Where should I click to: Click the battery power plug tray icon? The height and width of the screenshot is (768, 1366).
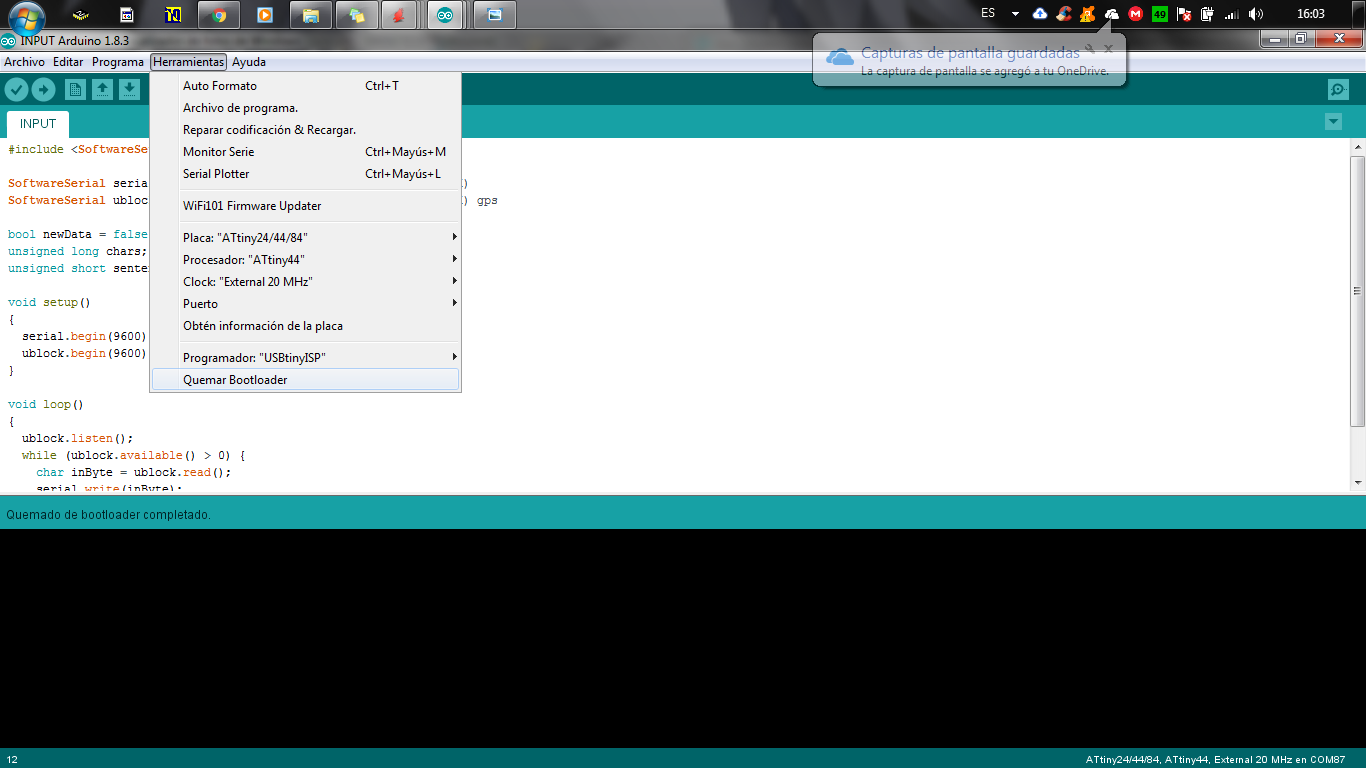pos(1208,14)
